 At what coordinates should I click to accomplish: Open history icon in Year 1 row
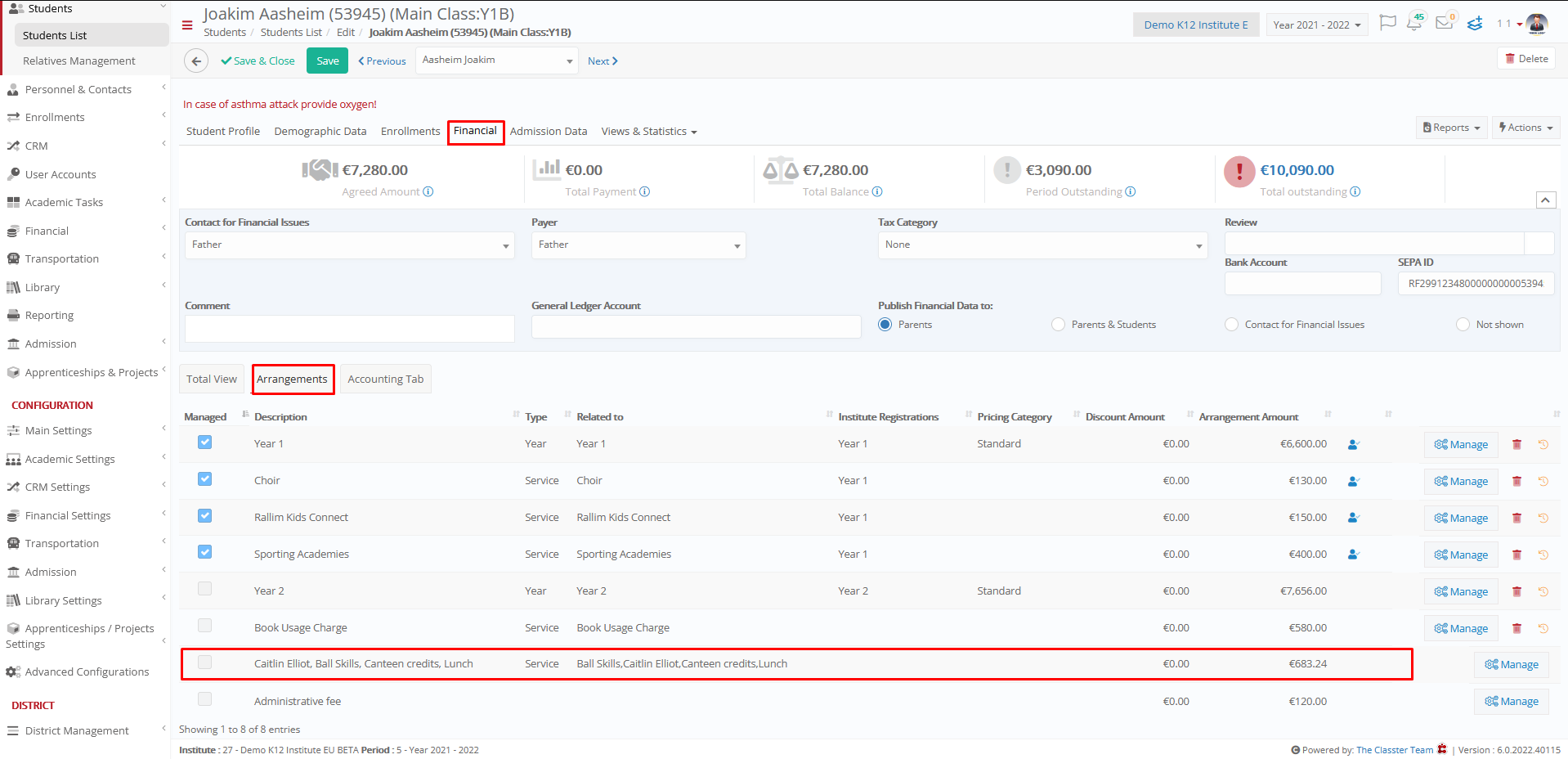(1543, 445)
